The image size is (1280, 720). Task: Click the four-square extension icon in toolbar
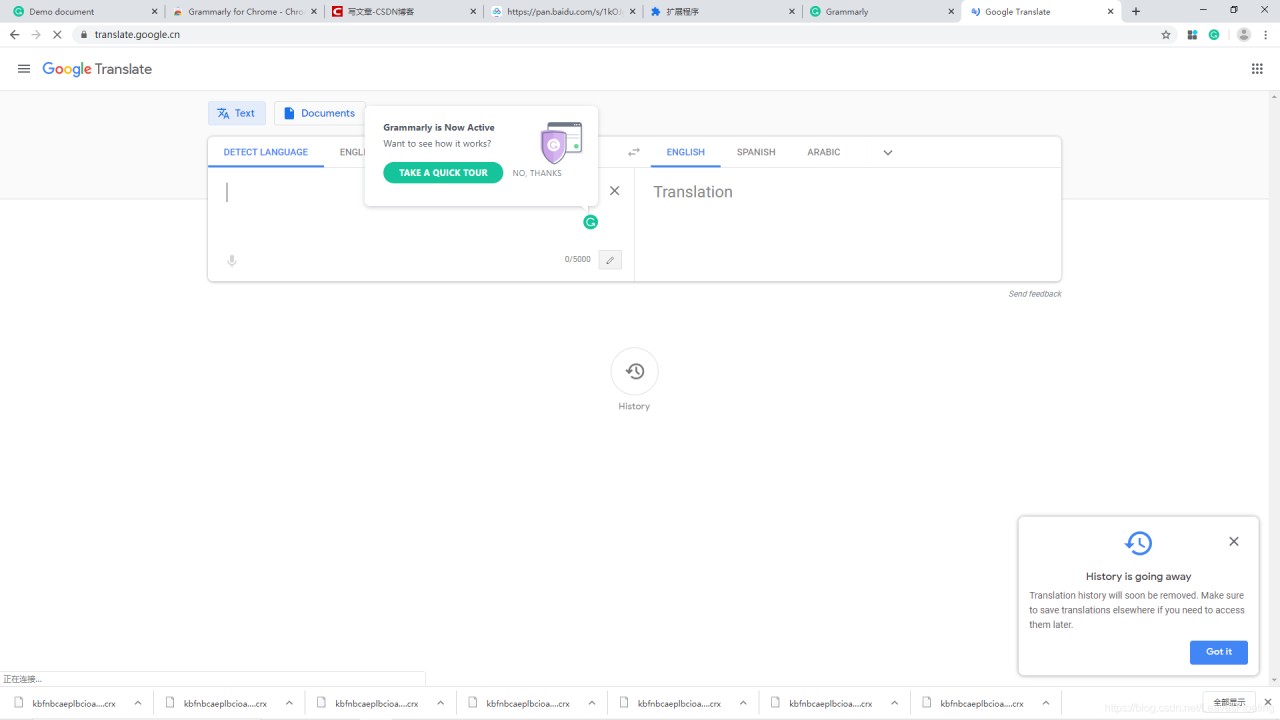coord(1192,34)
